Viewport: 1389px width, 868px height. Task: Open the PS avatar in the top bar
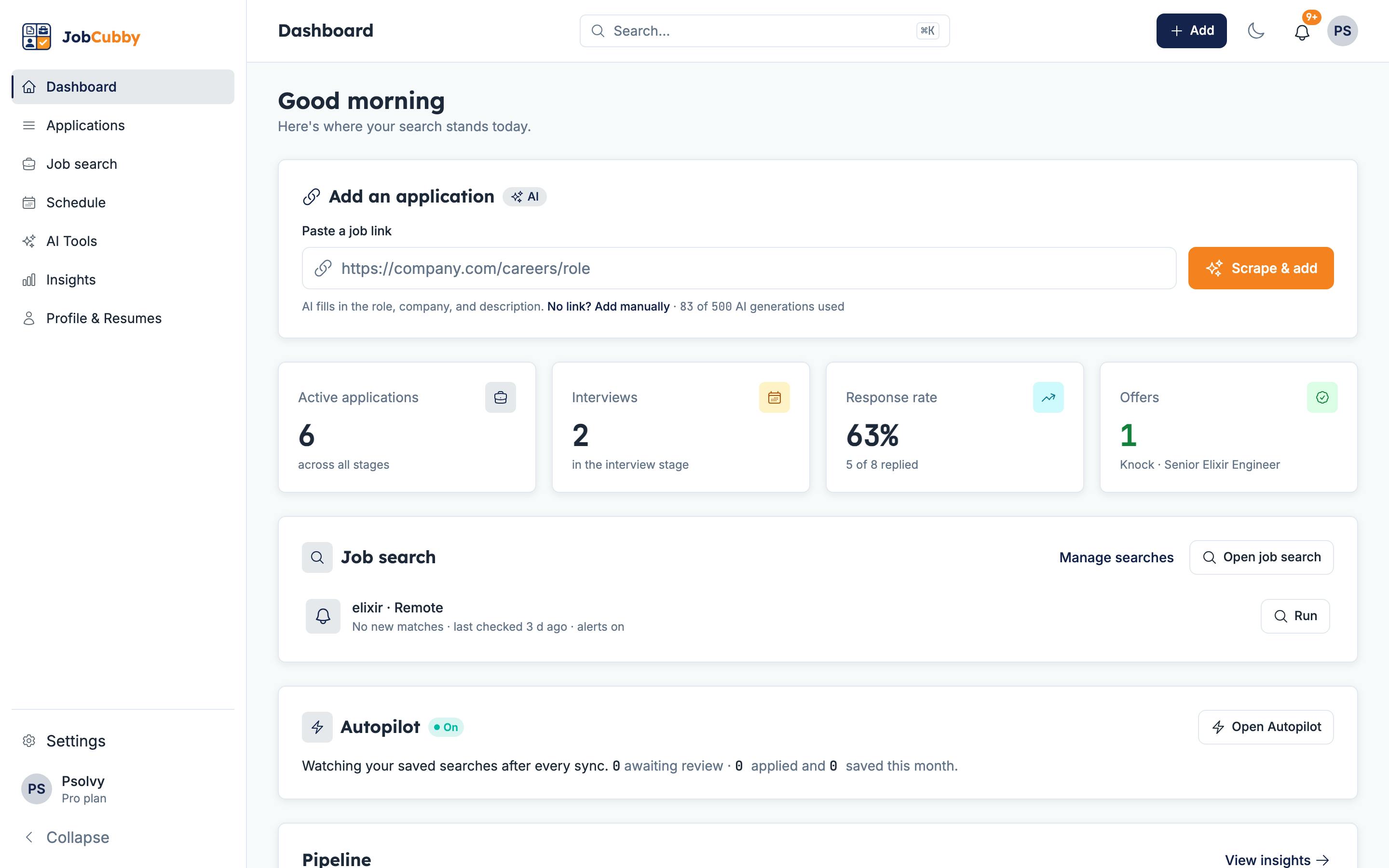pyautogui.click(x=1342, y=31)
